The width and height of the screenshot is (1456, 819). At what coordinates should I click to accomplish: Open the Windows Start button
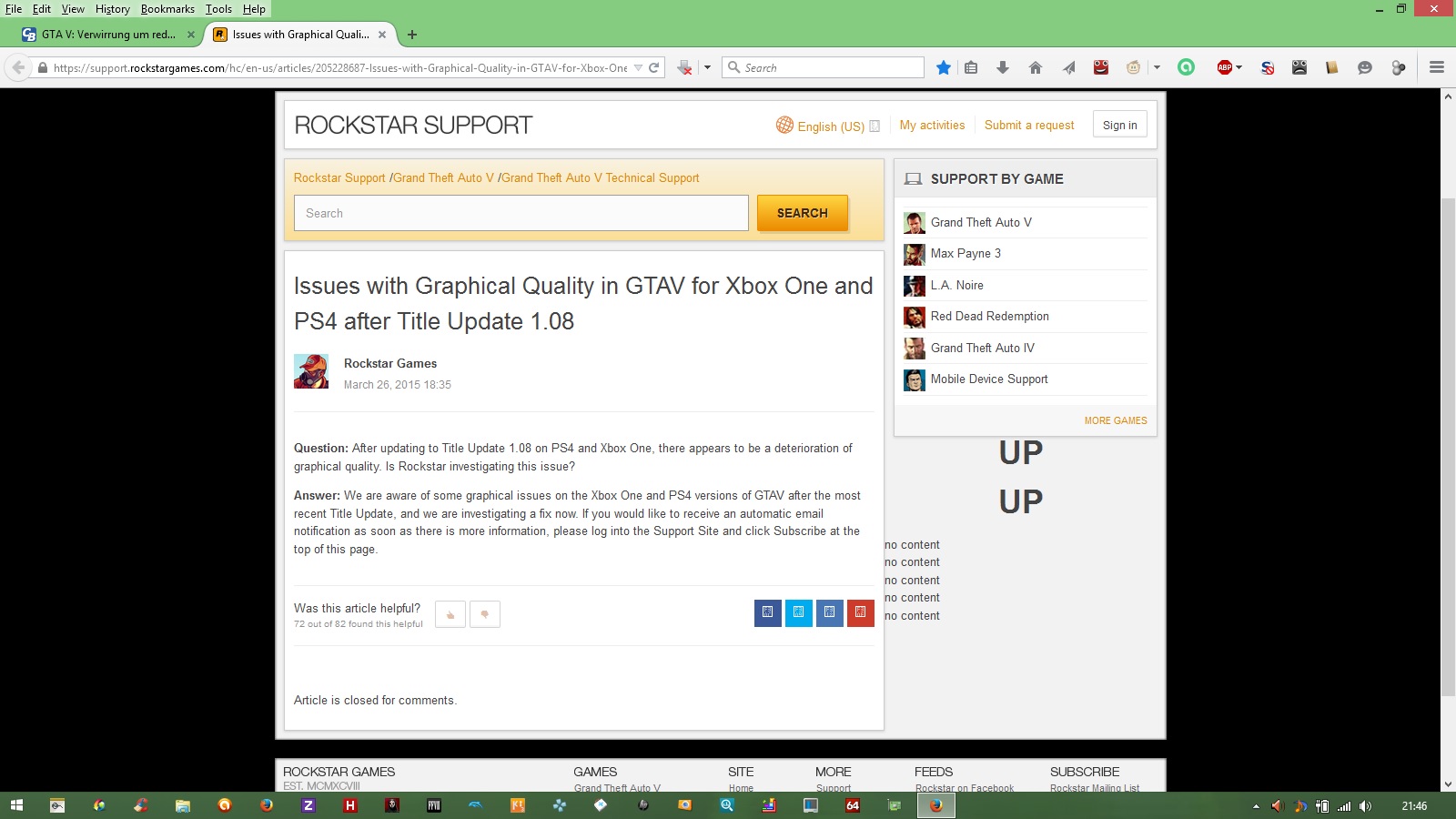tap(16, 805)
